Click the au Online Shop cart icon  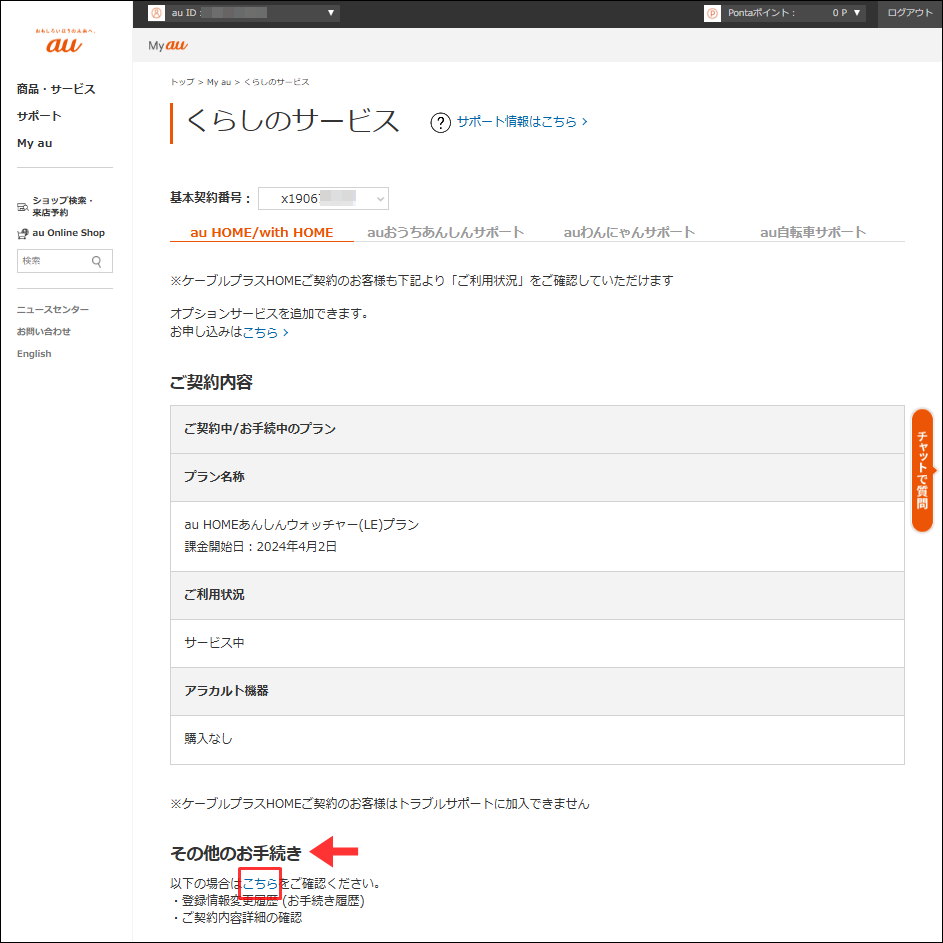point(21,233)
